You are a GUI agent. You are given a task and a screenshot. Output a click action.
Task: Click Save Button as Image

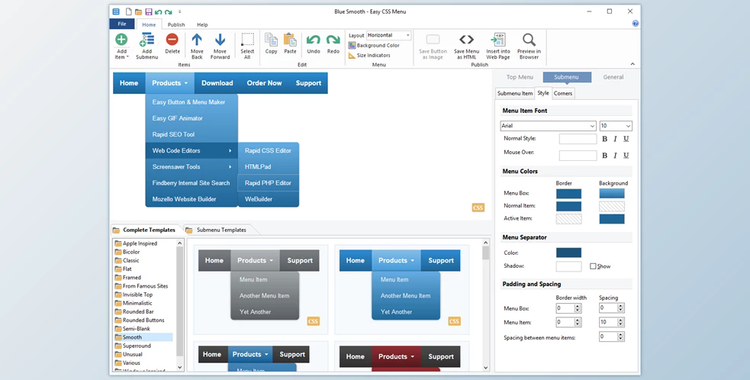(x=433, y=47)
